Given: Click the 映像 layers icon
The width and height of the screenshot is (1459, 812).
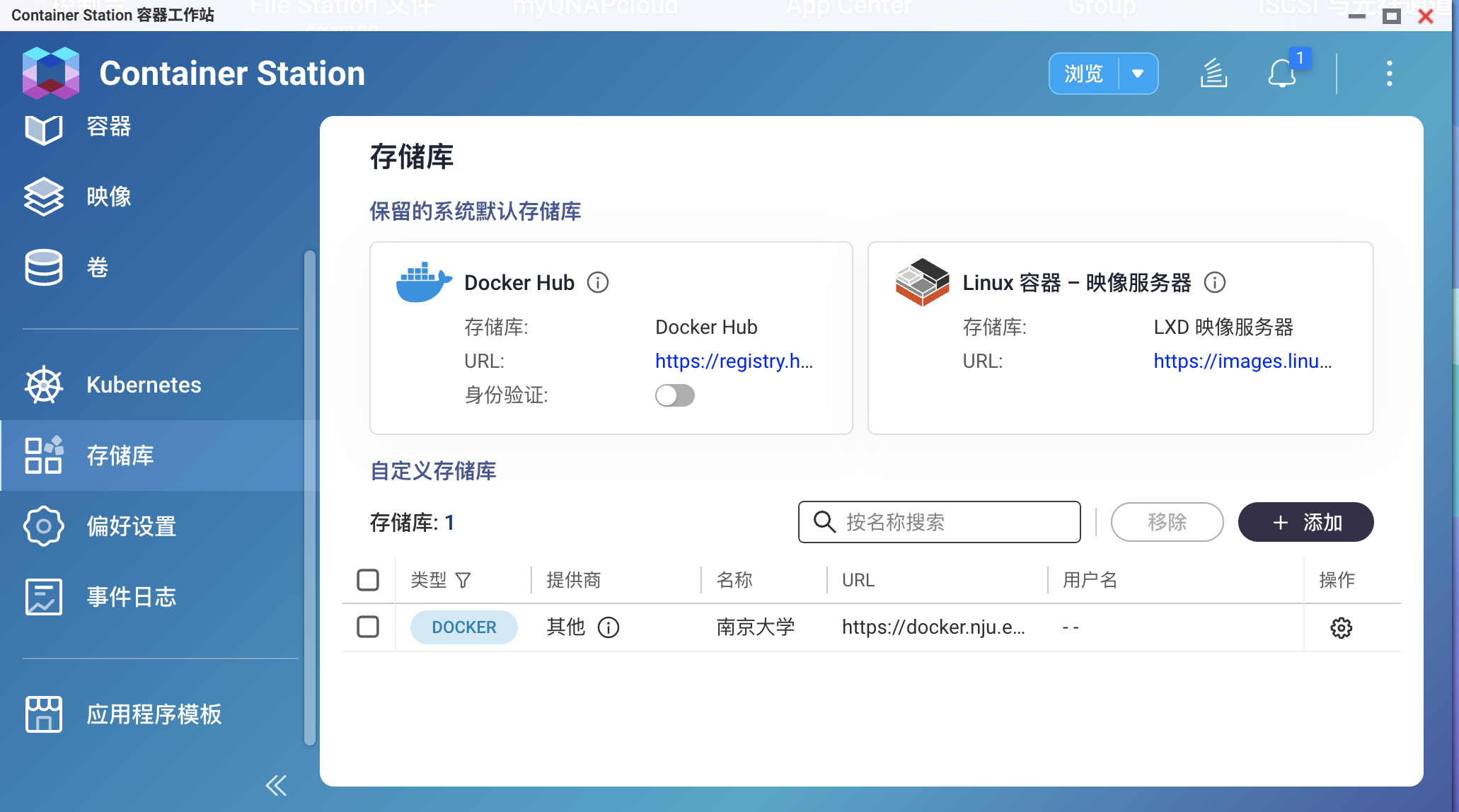Looking at the screenshot, I should click(44, 197).
